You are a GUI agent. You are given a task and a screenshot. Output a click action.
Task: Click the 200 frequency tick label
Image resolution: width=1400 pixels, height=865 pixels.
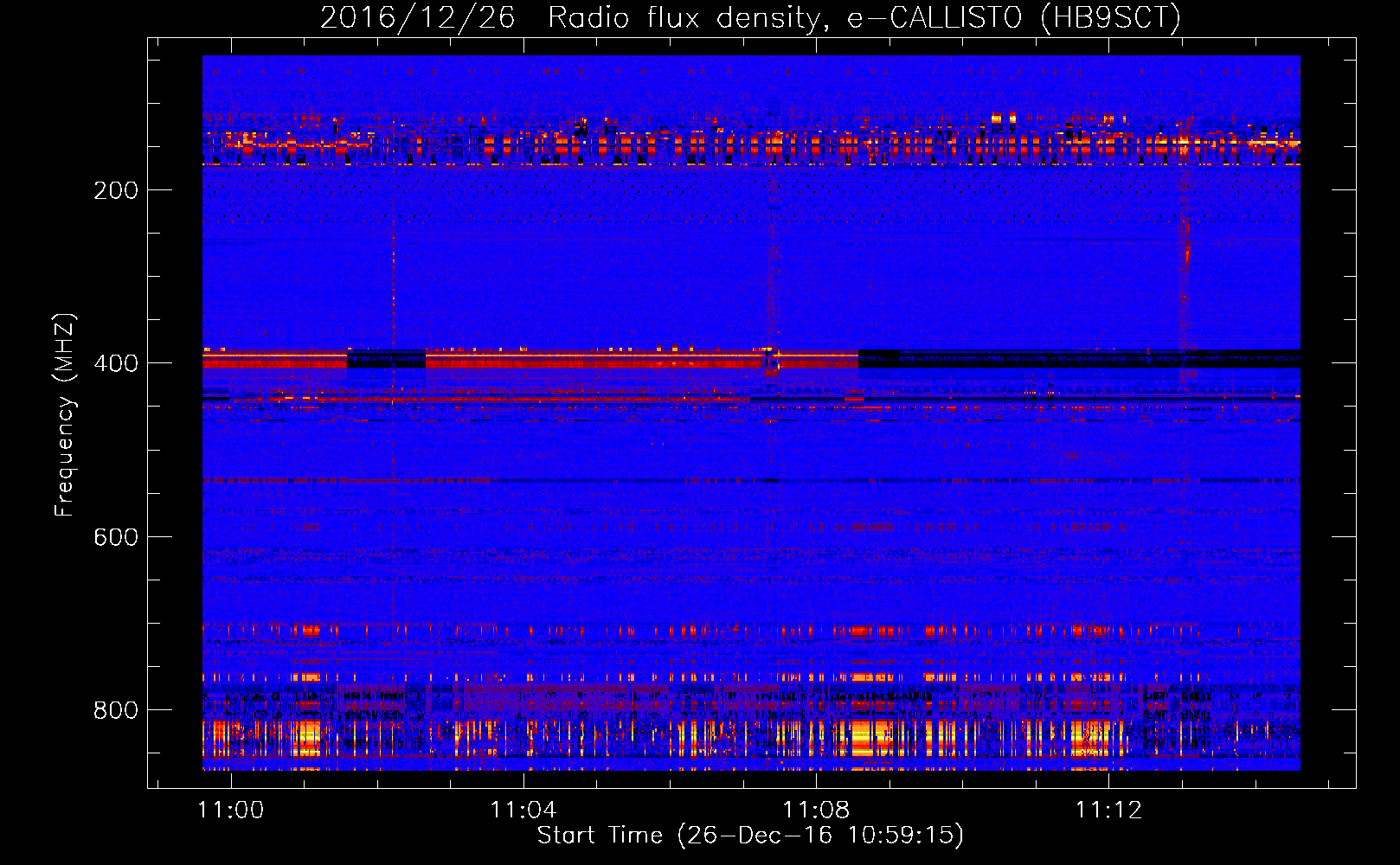116,190
